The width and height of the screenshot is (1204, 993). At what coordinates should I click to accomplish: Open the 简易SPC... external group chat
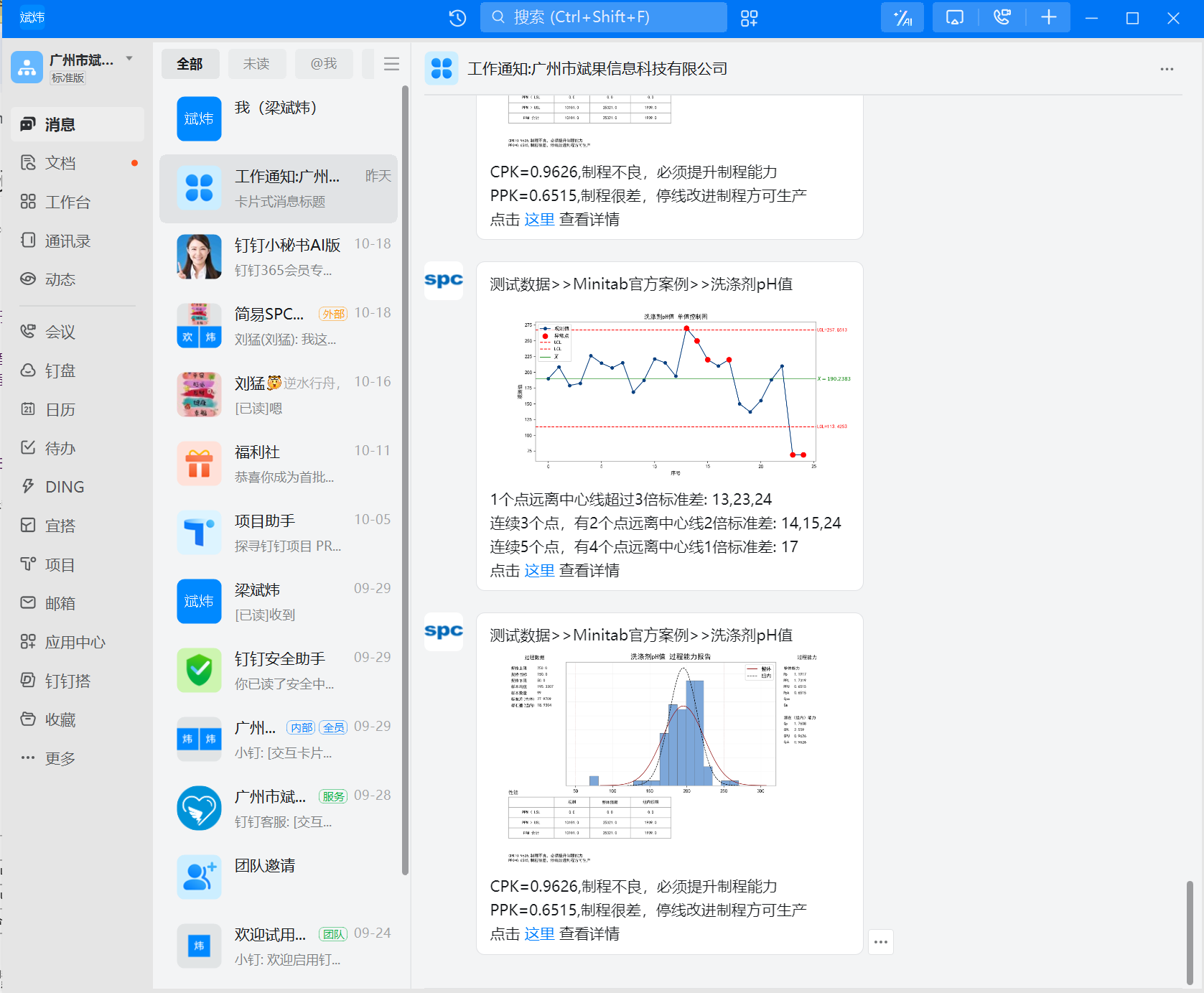click(x=279, y=326)
